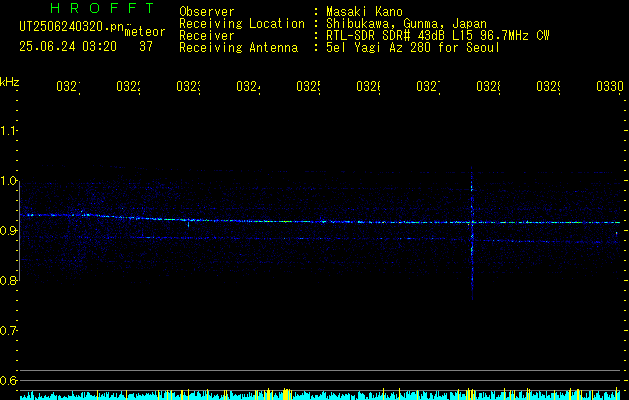Click the date stamp 25.06.24 03:20
Screen dimensions: 629x400
click(x=68, y=47)
